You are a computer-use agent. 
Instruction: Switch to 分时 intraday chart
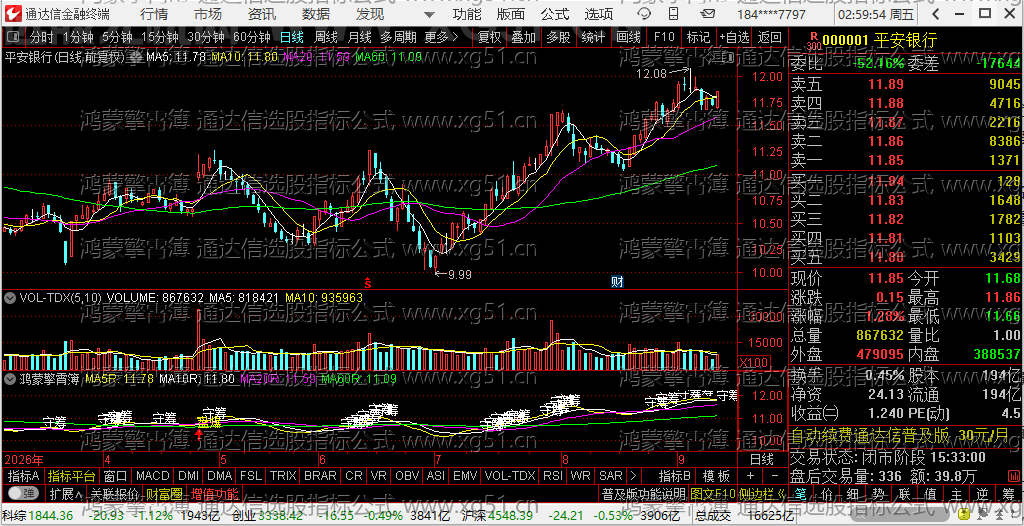42,38
